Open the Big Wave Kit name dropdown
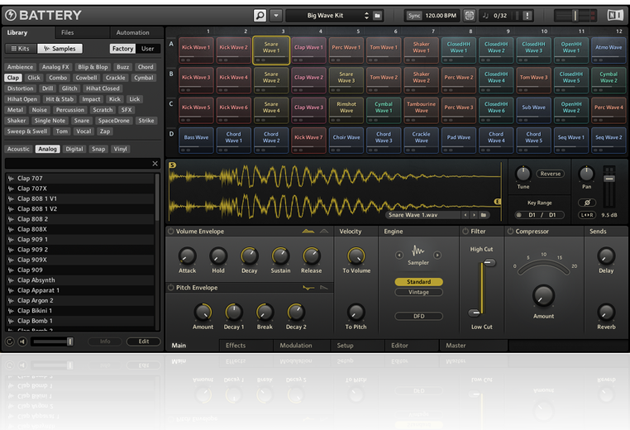This screenshot has width=630, height=430. (x=325, y=16)
